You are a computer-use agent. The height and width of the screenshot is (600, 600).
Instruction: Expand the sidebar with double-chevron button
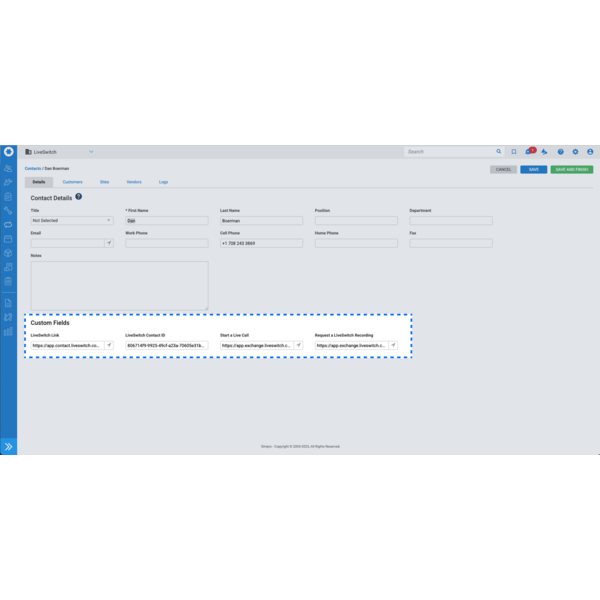(8, 446)
